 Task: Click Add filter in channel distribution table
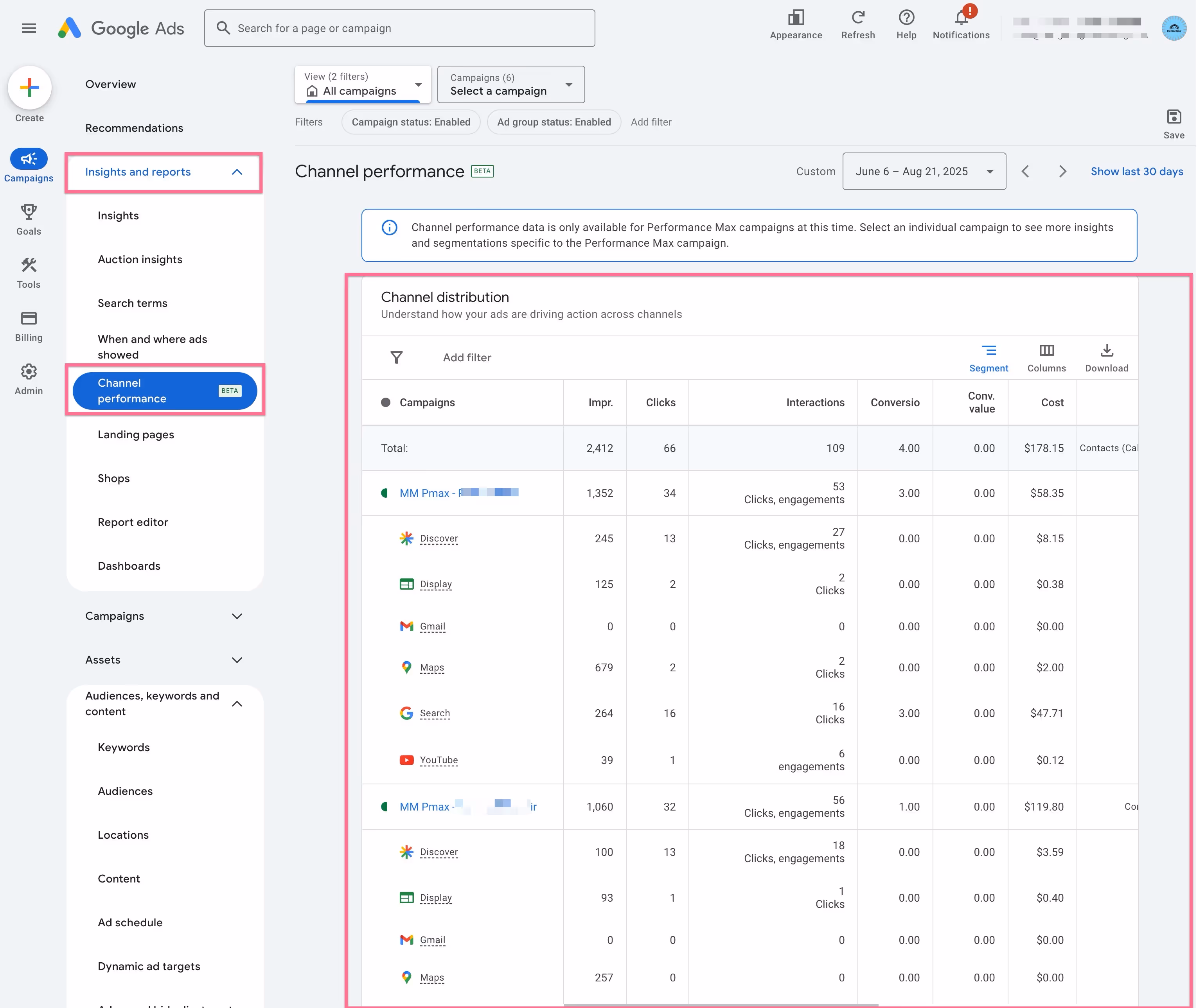coord(467,357)
